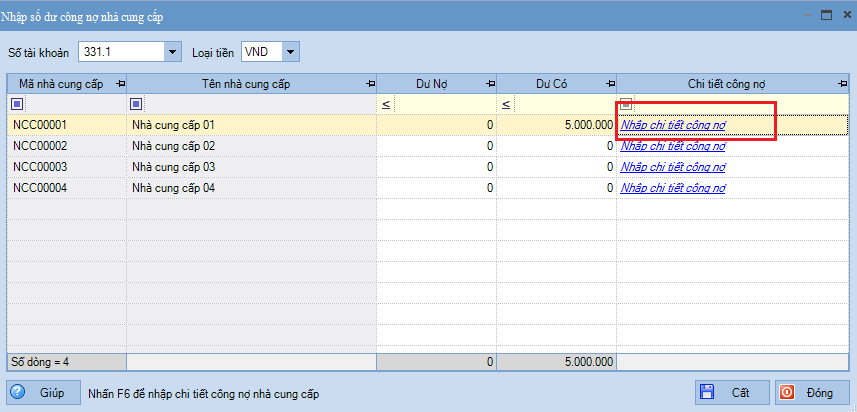This screenshot has height=412, width=857.
Task: Click the red power icon on Đóng
Action: click(x=788, y=392)
